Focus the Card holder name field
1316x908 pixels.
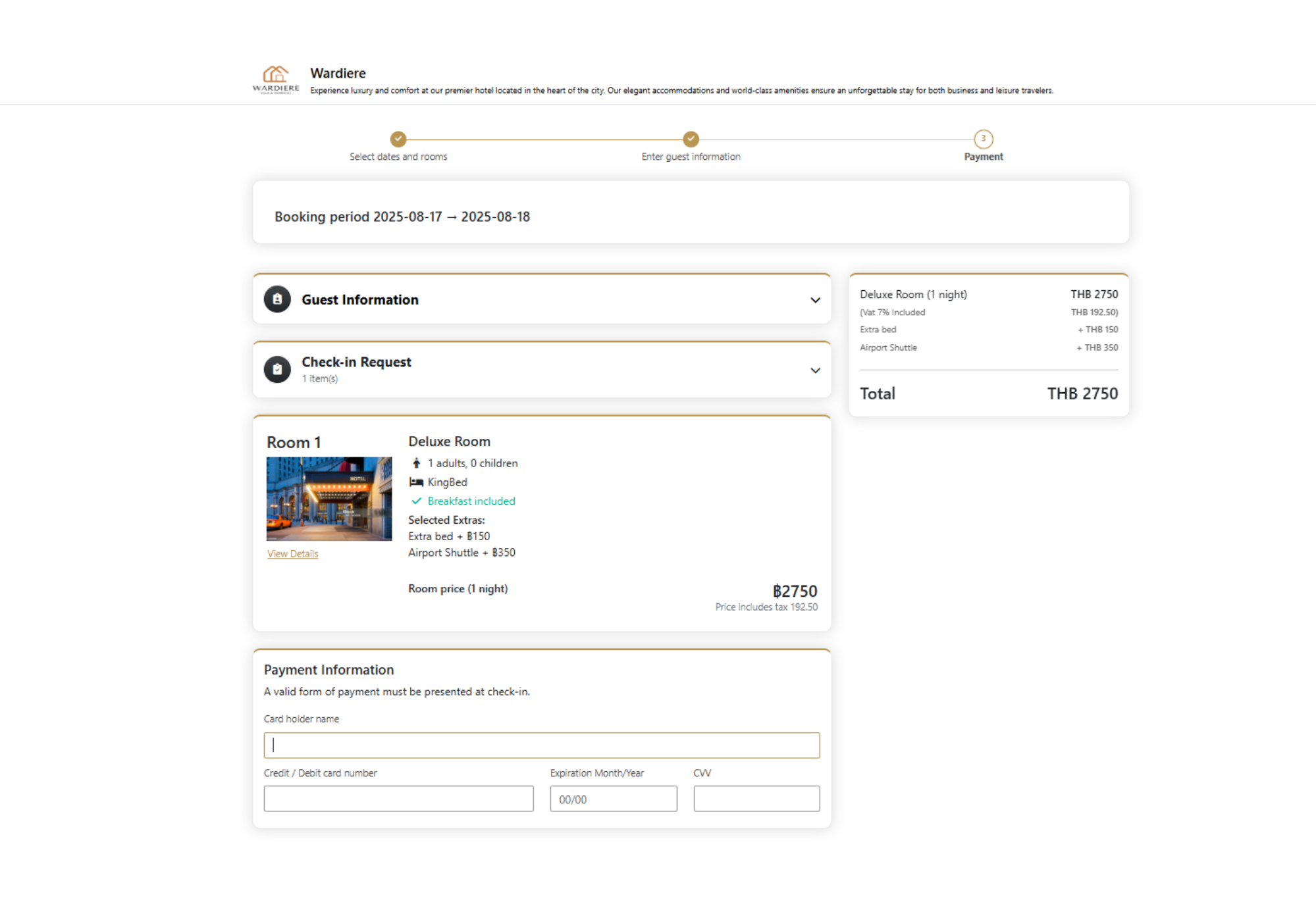pos(541,745)
